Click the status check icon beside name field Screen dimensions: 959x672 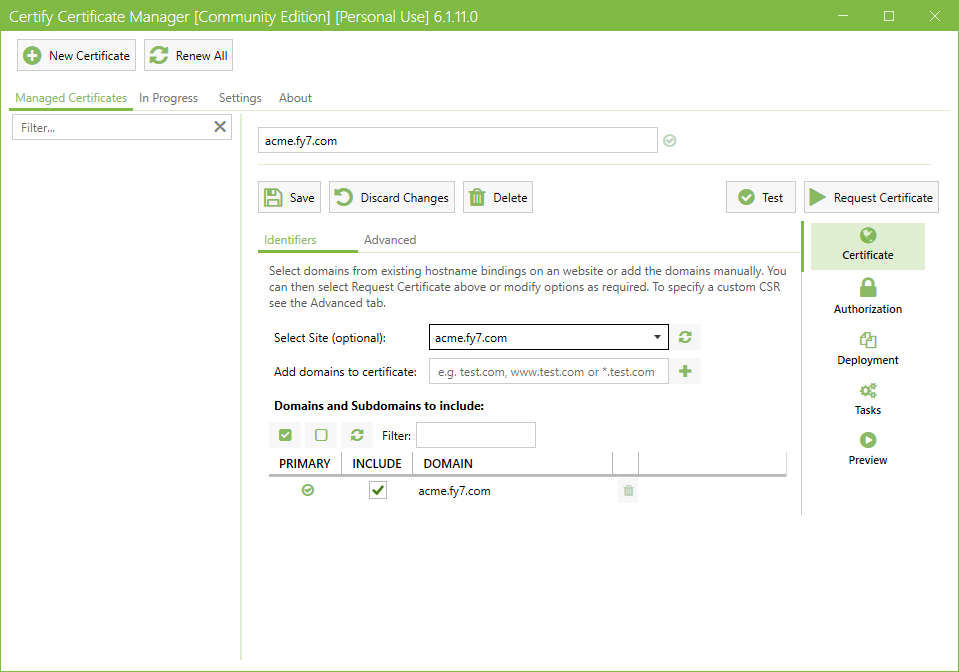[x=670, y=141]
